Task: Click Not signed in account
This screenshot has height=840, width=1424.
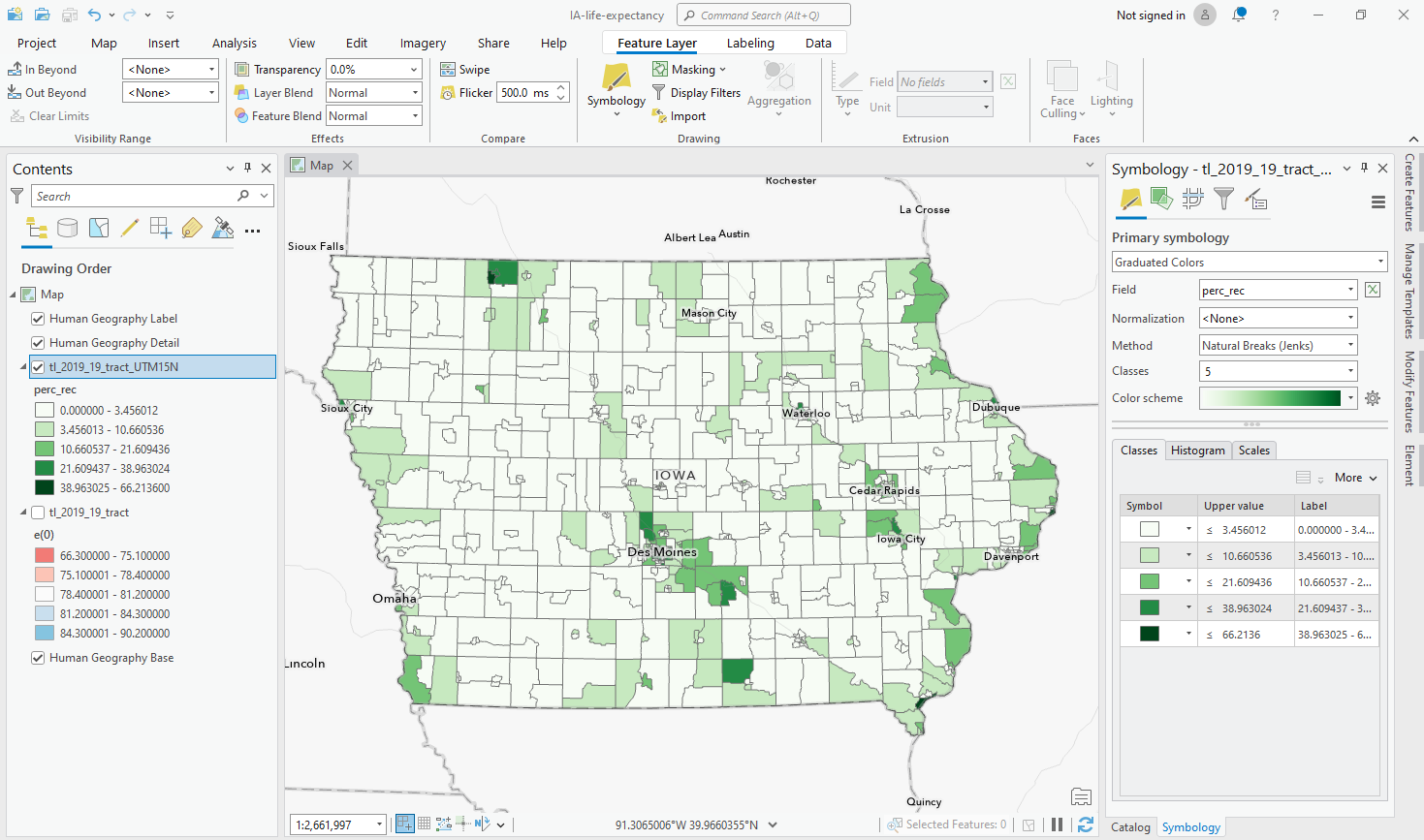Action: tap(1151, 16)
